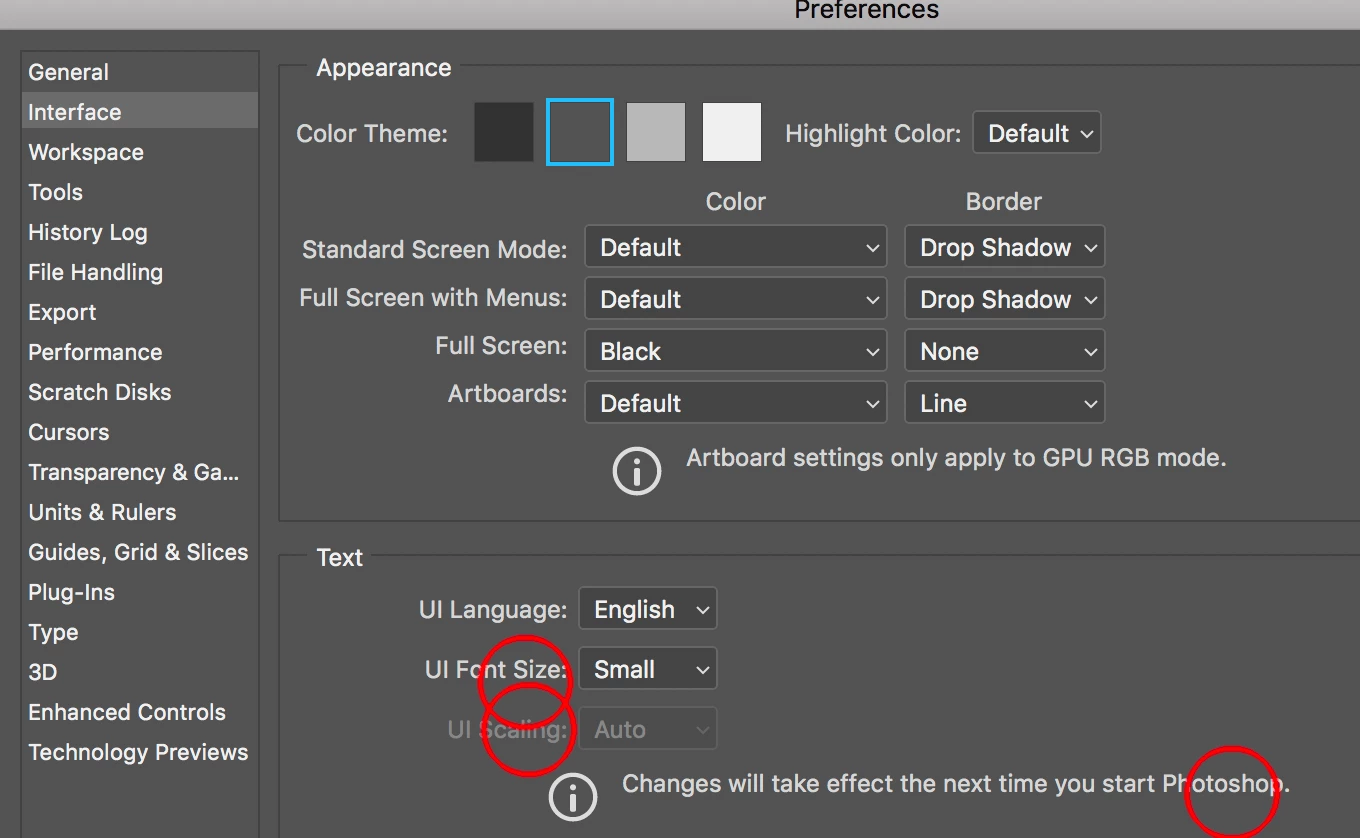The height and width of the screenshot is (838, 1360).
Task: Open the Artboards border dropdown showing Line
Action: tap(1003, 402)
